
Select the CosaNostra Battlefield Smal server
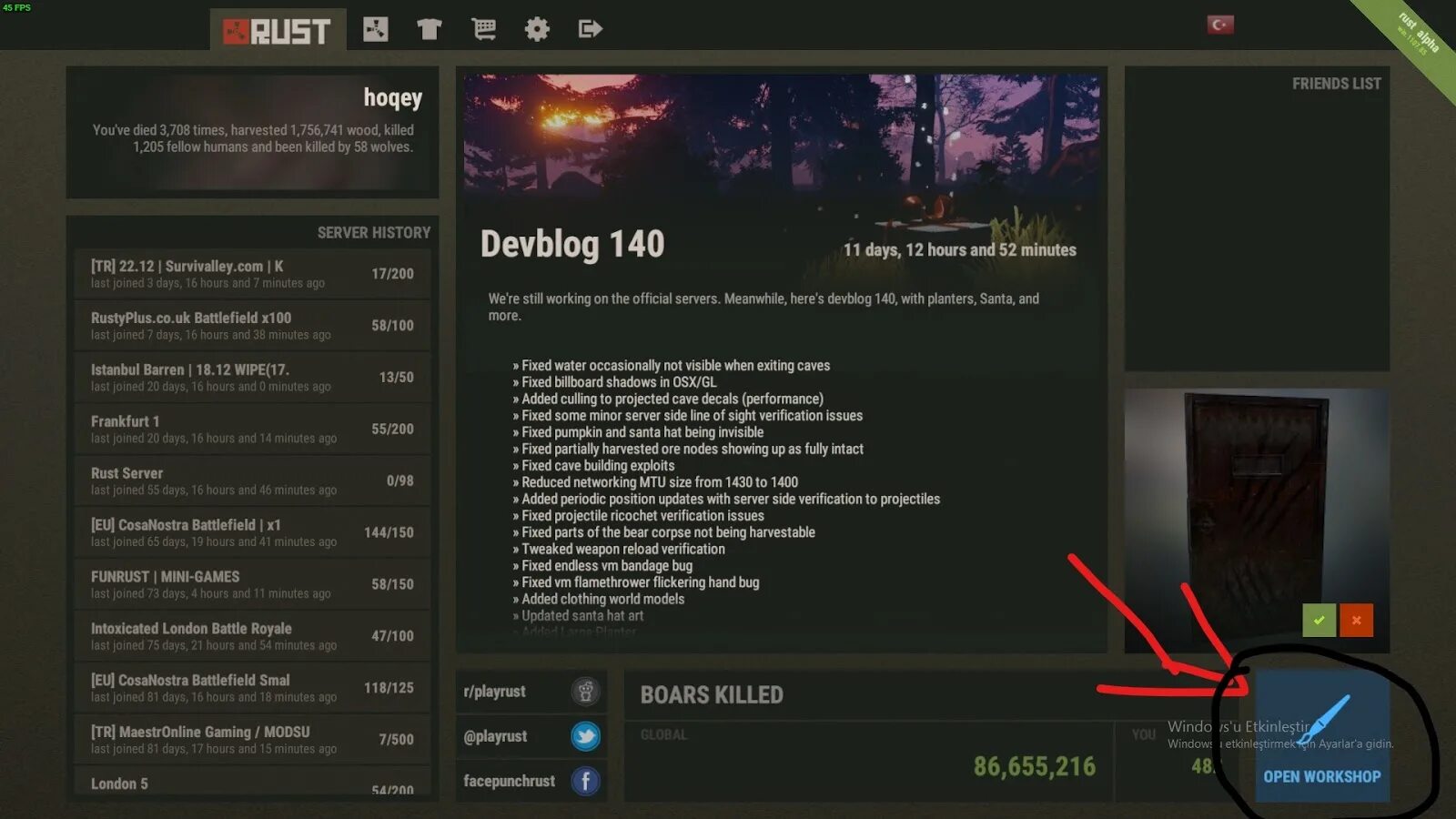coord(252,687)
